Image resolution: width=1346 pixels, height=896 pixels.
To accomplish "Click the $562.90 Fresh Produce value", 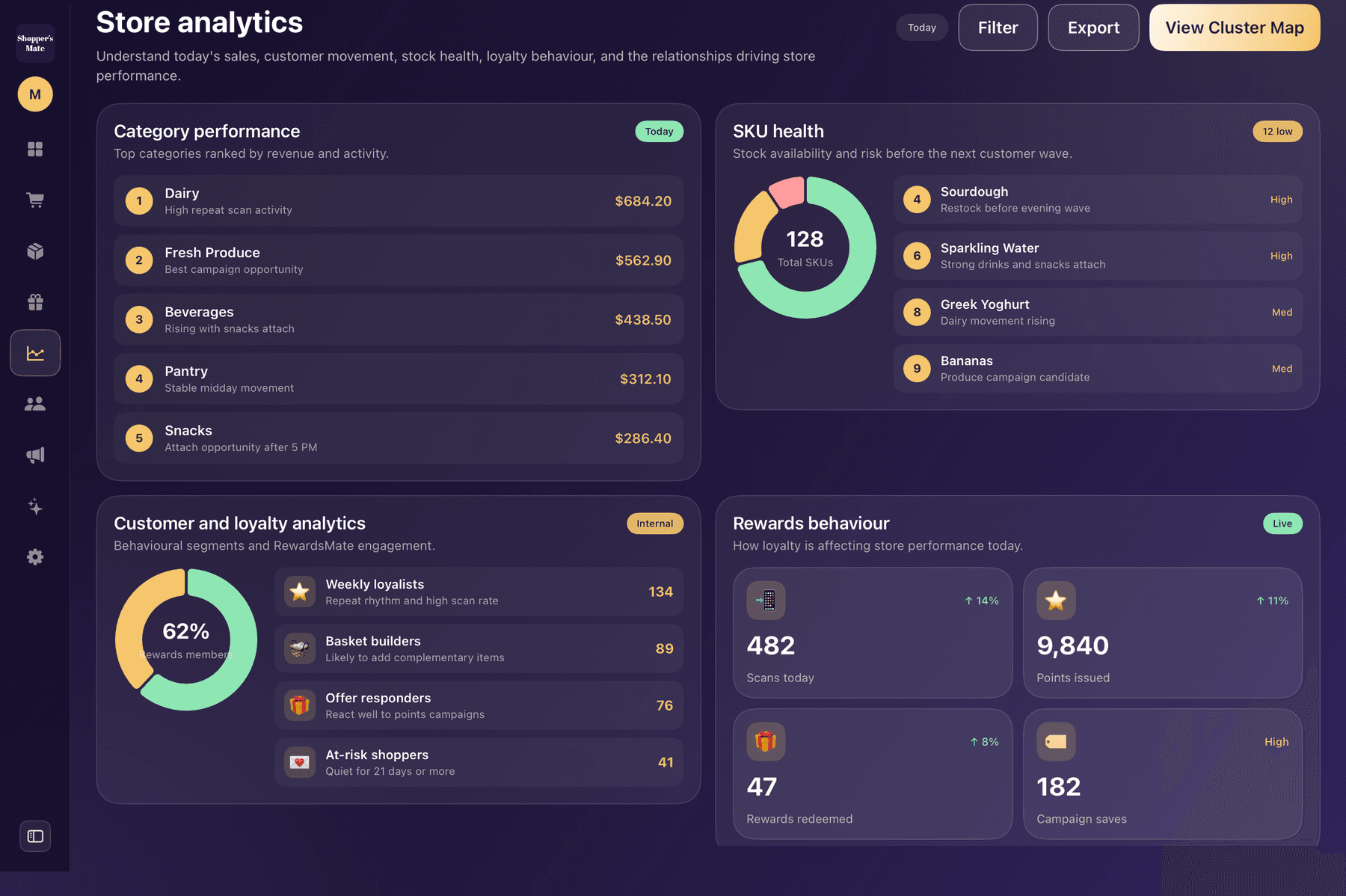I will click(643, 260).
